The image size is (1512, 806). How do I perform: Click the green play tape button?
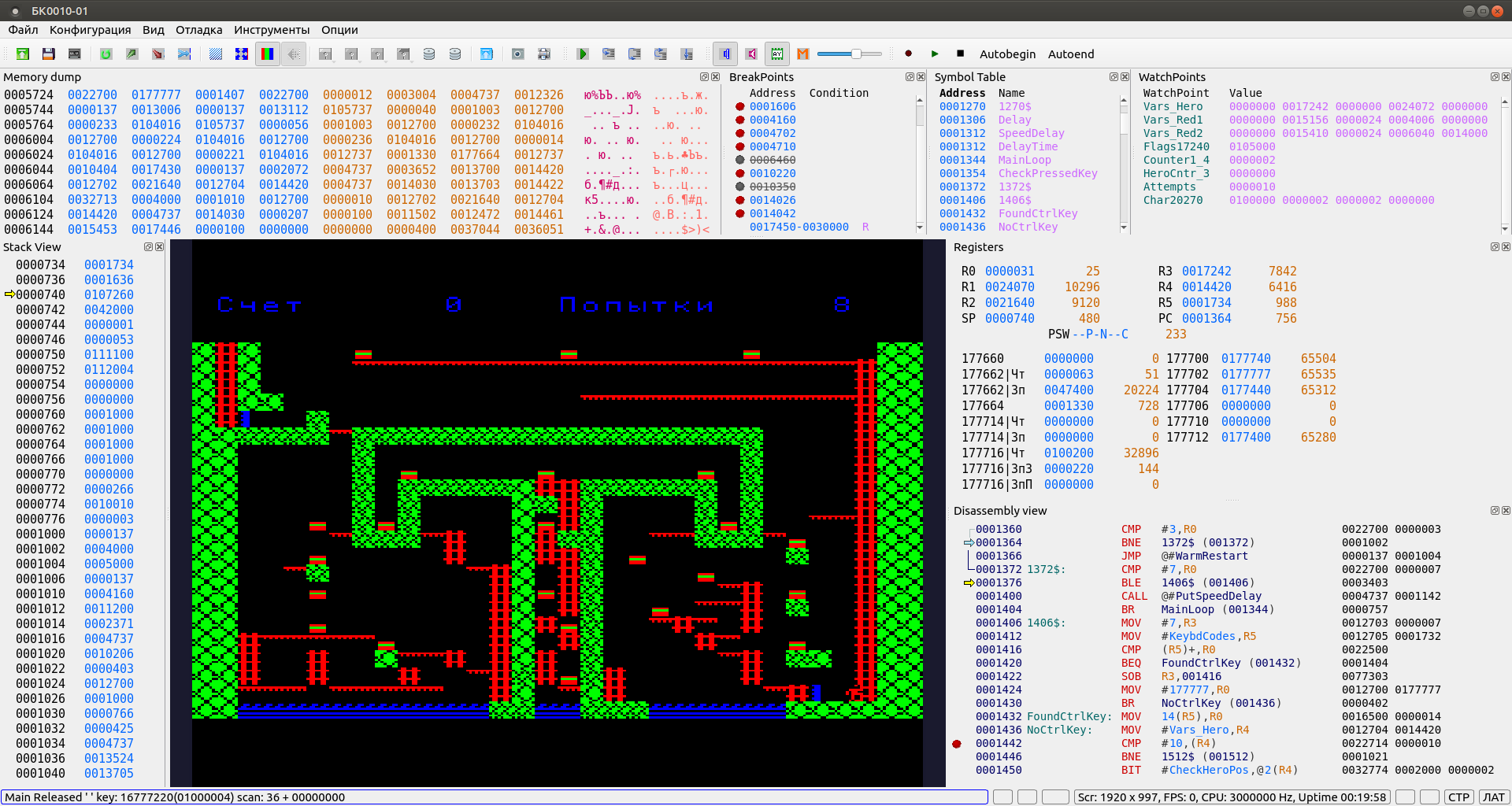(935, 54)
